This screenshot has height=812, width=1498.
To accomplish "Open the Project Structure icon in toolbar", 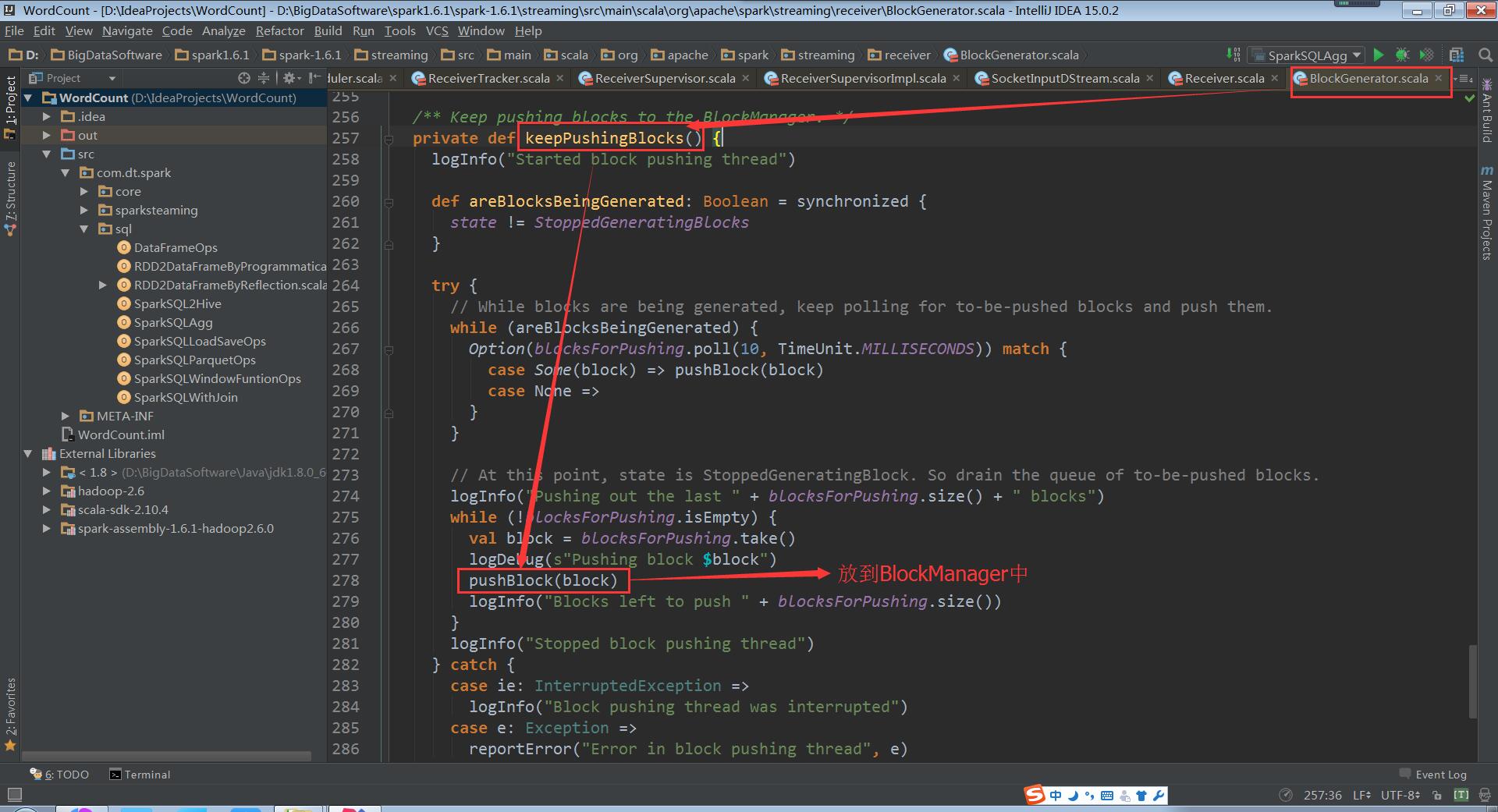I will (x=1456, y=55).
